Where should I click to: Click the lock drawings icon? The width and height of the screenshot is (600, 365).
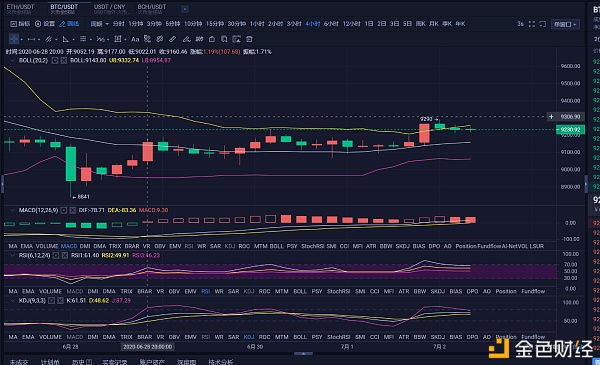[212, 39]
